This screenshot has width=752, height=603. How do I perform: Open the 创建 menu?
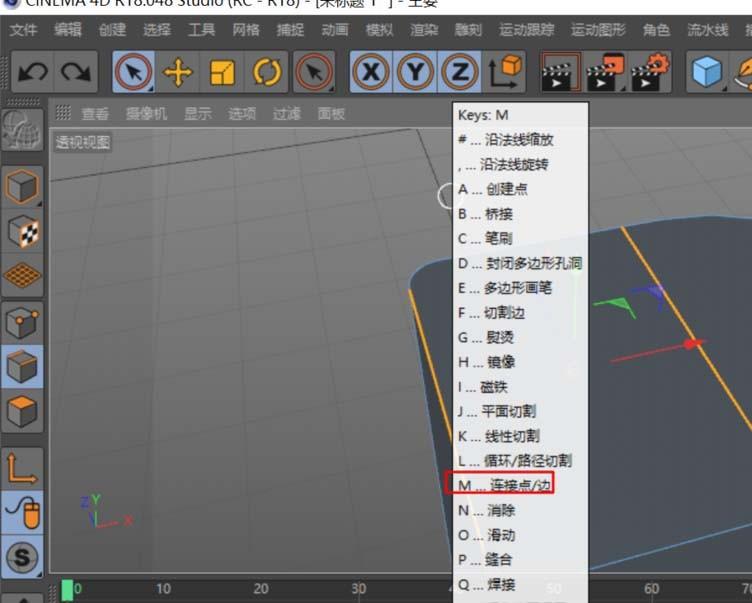(112, 30)
